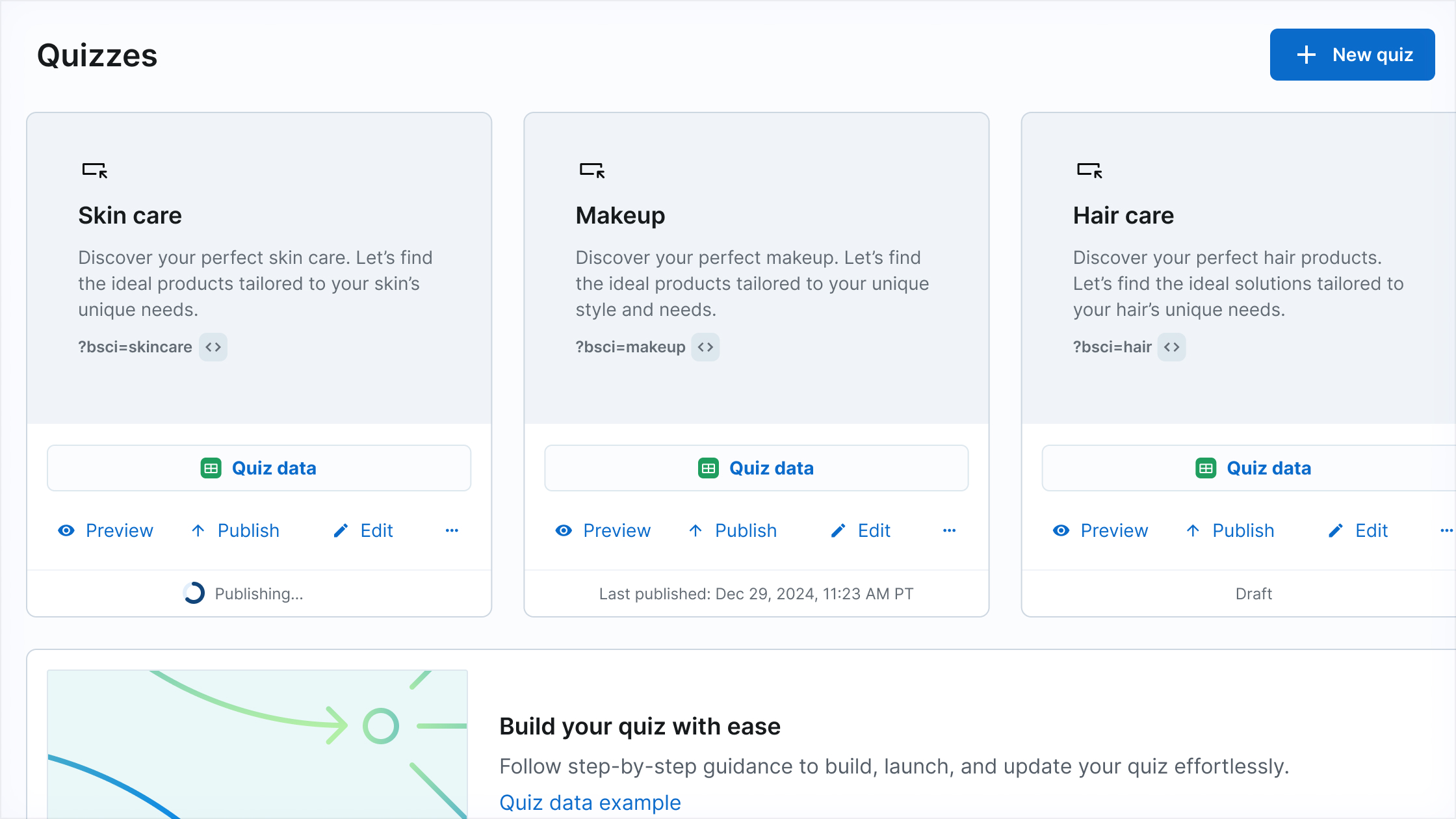Publish the Hair care quiz
Image resolution: width=1456 pixels, height=819 pixels.
point(1230,530)
